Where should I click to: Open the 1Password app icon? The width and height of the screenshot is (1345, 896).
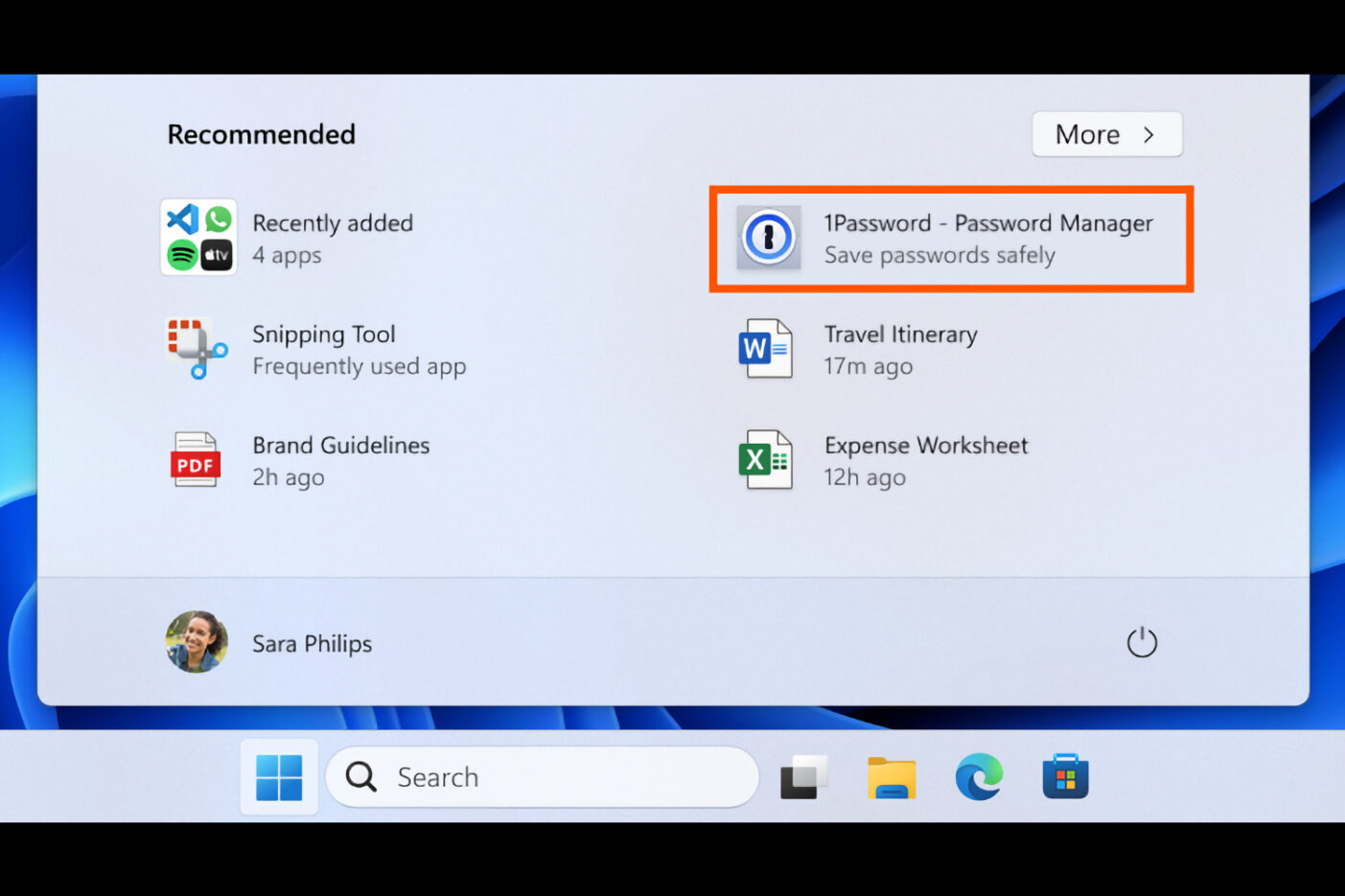point(768,238)
